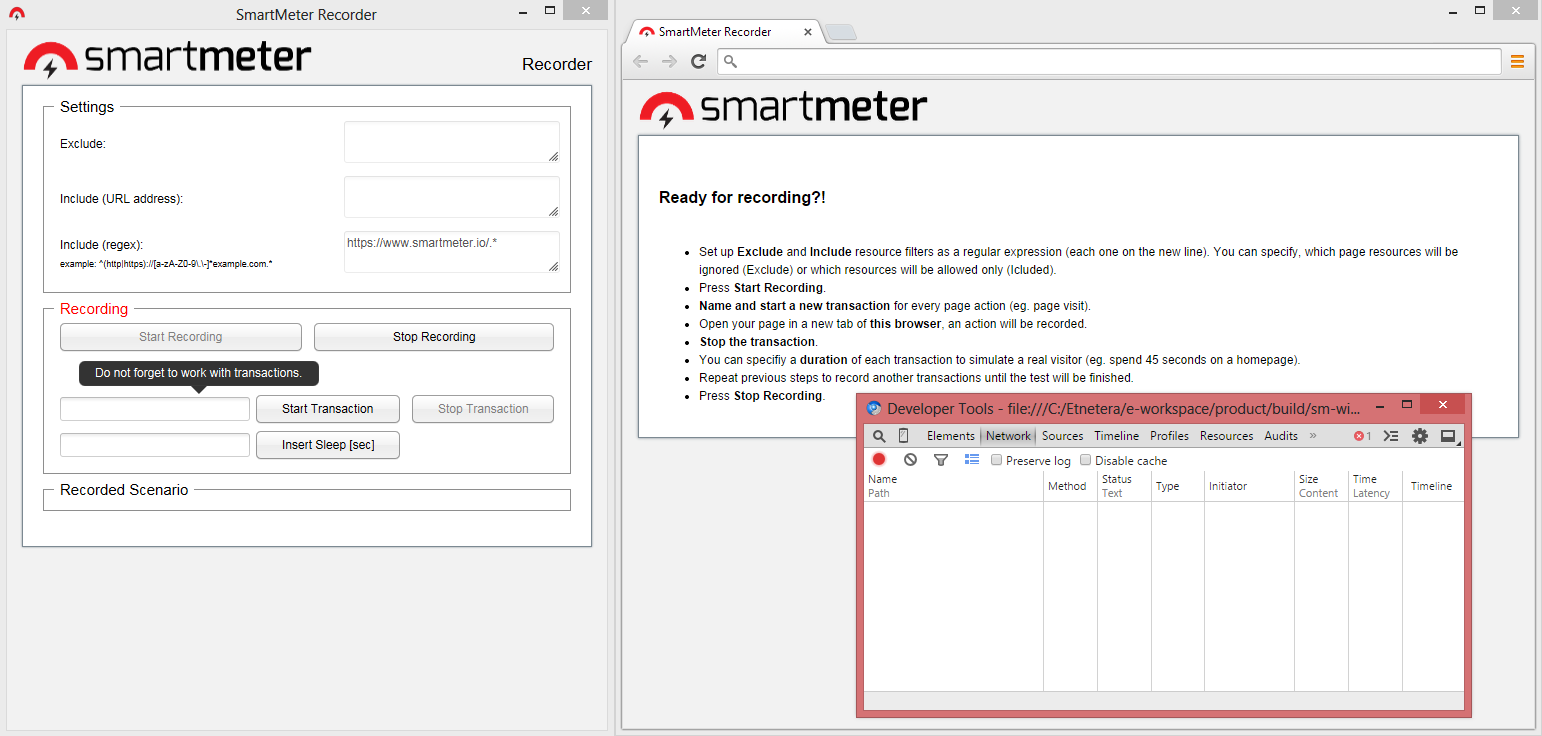Open Developer Tools settings gear

(x=1420, y=436)
